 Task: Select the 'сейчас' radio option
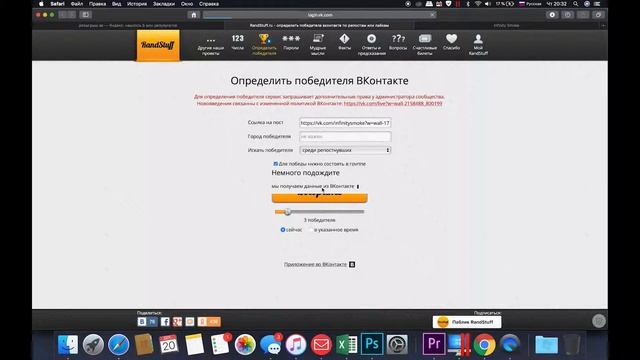click(x=282, y=230)
